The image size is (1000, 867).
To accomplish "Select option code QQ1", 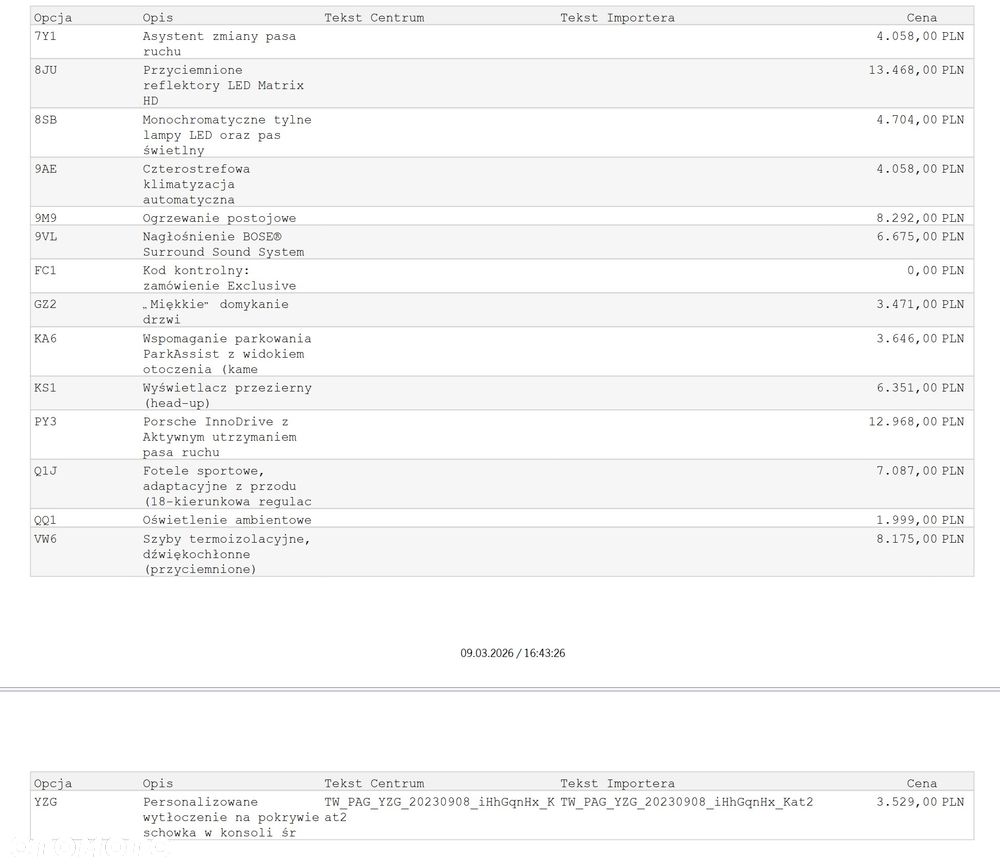I will coord(45,520).
